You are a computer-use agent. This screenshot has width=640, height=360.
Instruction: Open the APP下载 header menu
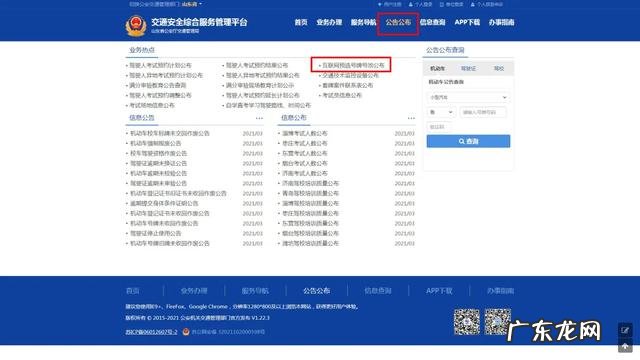(467, 22)
